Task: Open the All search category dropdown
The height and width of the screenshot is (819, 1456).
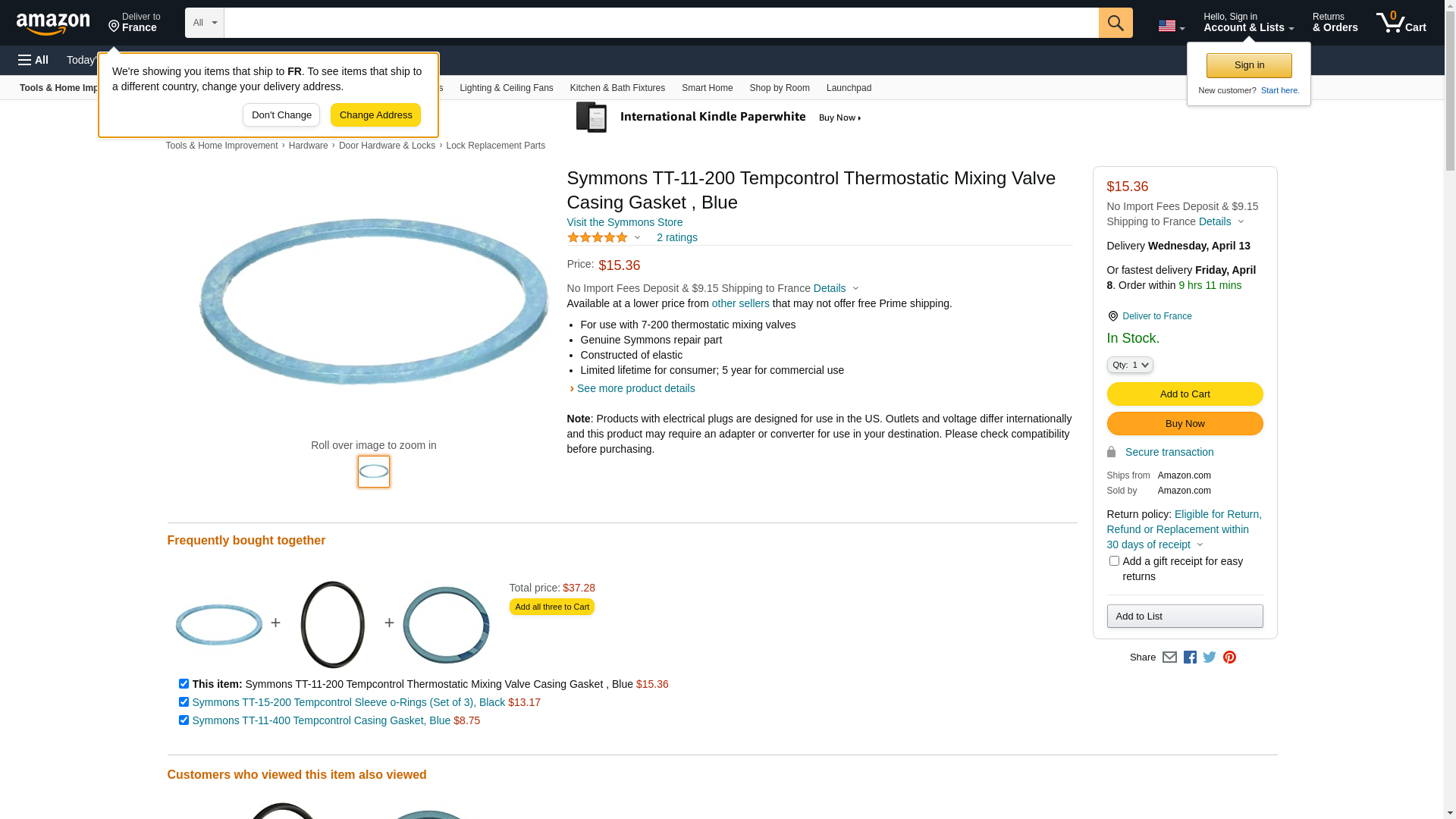Action: coord(205,23)
